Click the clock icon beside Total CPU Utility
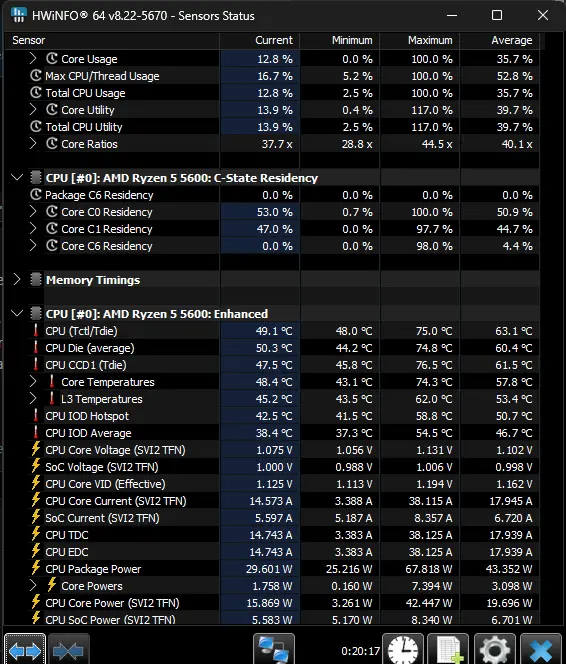The height and width of the screenshot is (664, 566). tap(36, 127)
